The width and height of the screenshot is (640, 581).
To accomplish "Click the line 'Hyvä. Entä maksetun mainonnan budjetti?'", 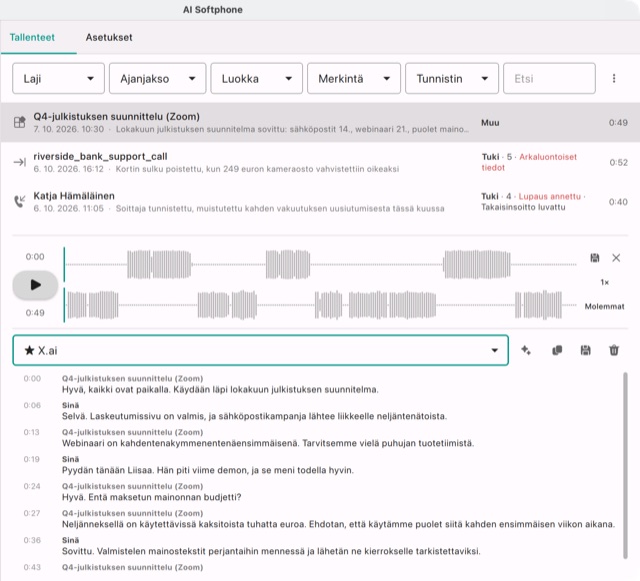I will 151,497.
